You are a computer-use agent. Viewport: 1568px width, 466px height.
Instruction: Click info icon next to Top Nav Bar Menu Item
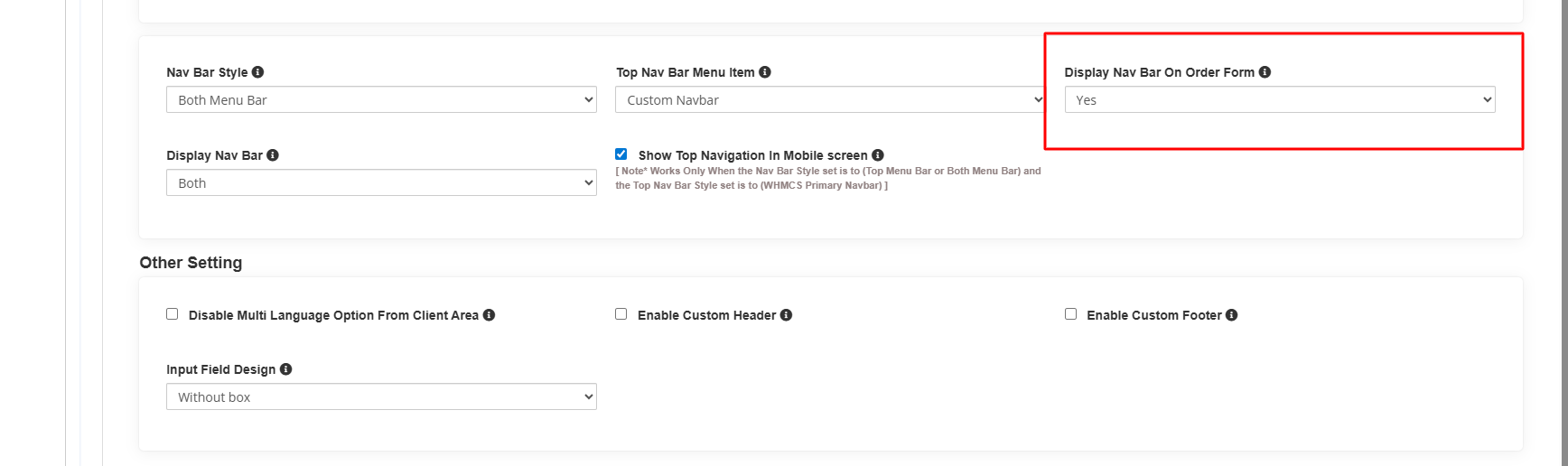[x=765, y=72]
